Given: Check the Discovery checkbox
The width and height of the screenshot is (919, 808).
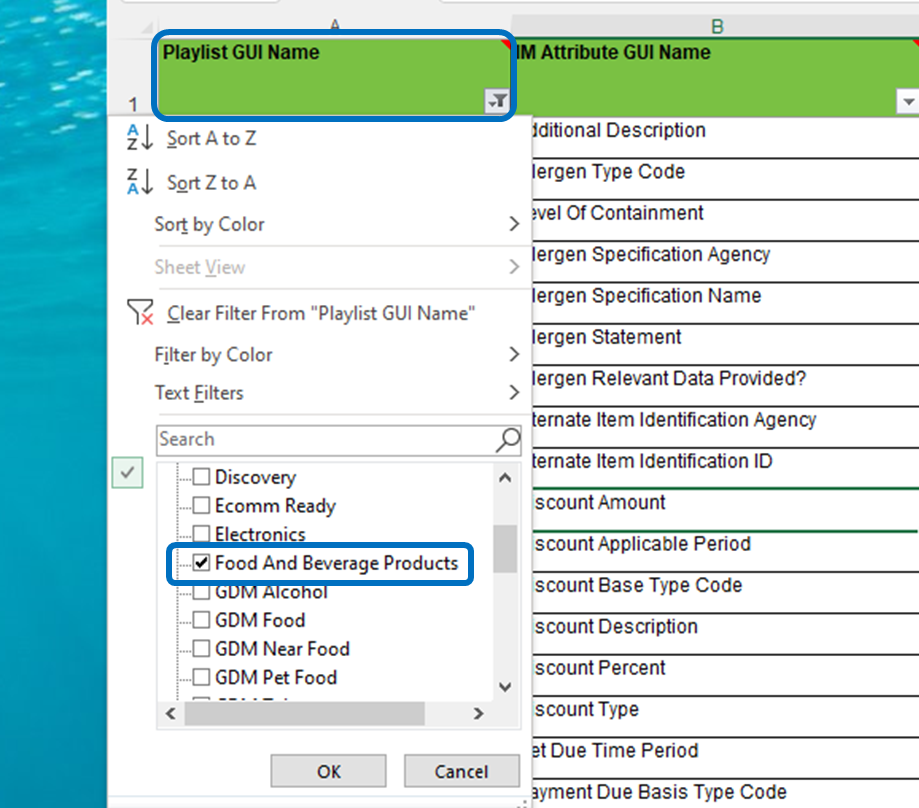Looking at the screenshot, I should [x=201, y=478].
